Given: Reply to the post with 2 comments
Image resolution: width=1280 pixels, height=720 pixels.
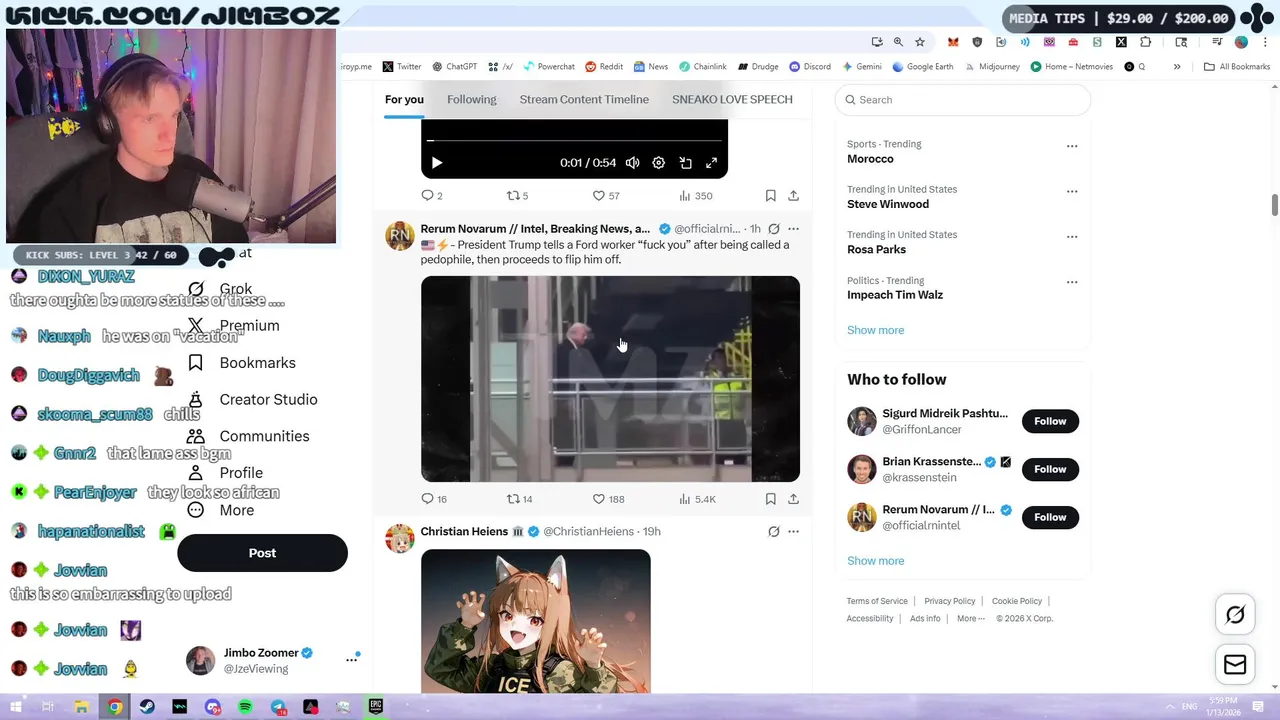Looking at the screenshot, I should [x=432, y=196].
